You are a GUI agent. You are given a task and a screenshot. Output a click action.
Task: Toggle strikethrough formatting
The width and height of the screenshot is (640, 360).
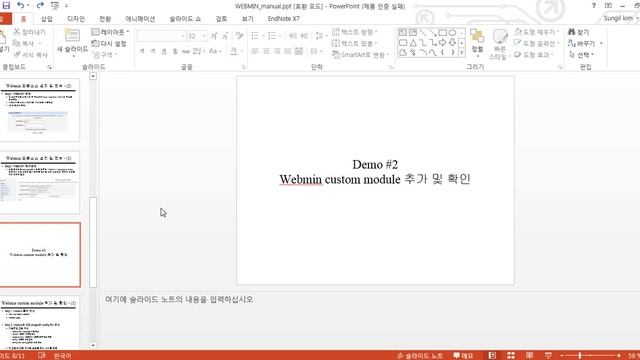point(186,51)
